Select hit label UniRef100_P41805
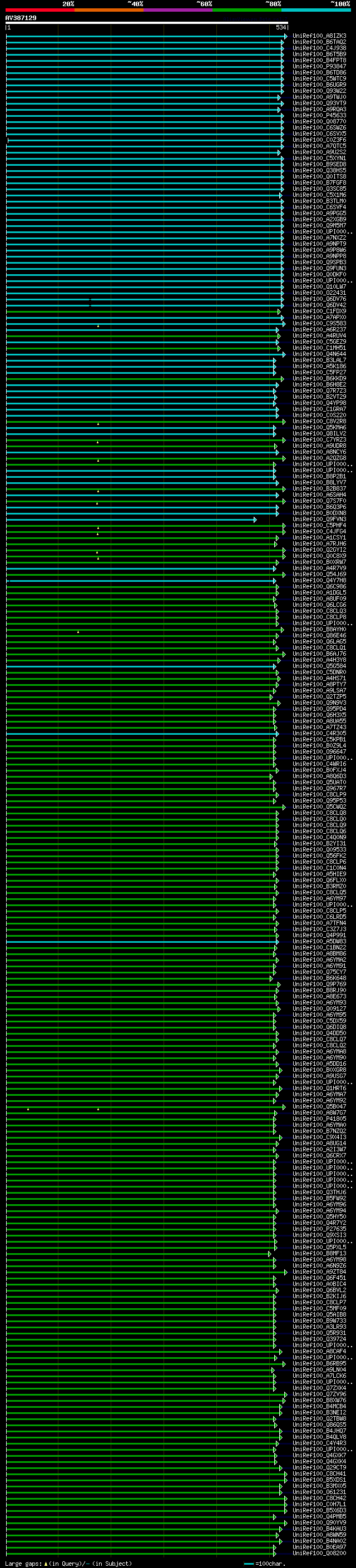The height and width of the screenshot is (1568, 356). point(319,1119)
